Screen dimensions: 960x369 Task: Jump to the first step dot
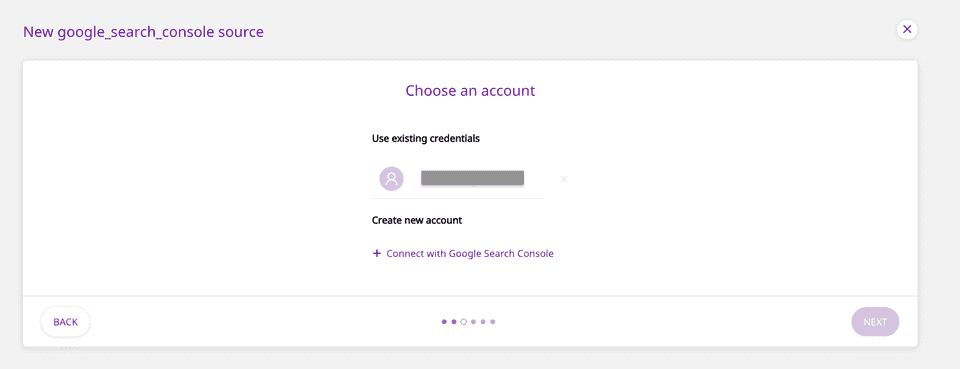click(x=444, y=321)
